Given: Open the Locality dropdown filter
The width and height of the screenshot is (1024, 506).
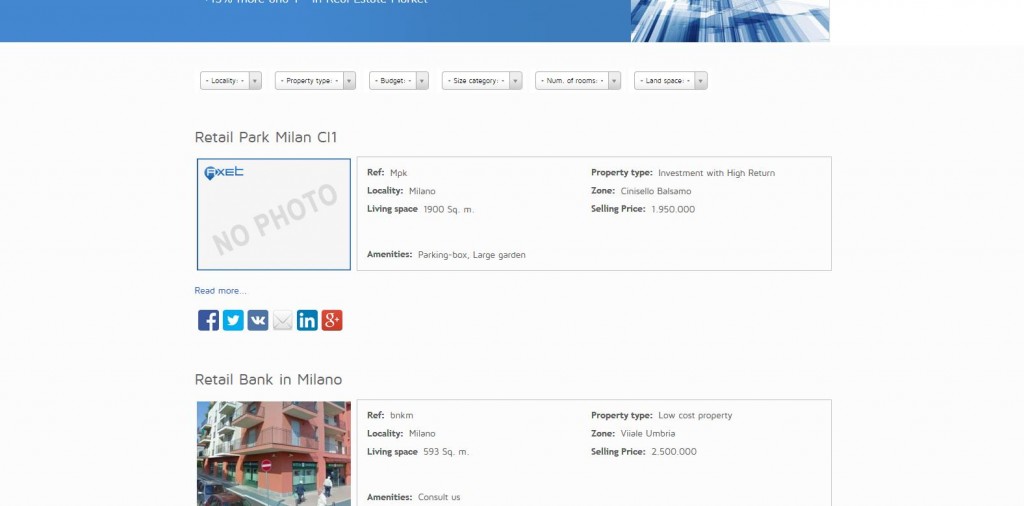Looking at the screenshot, I should (x=231, y=81).
